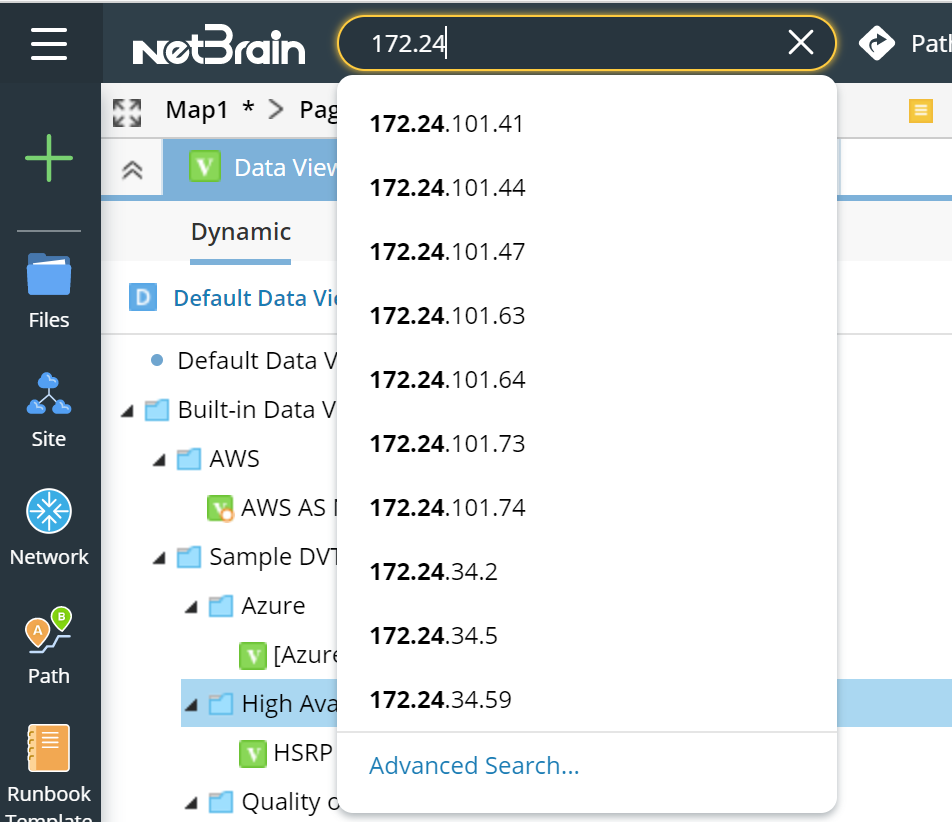Click the Default Data View header link
Screen dimensions: 952x822
pyautogui.click(x=255, y=298)
